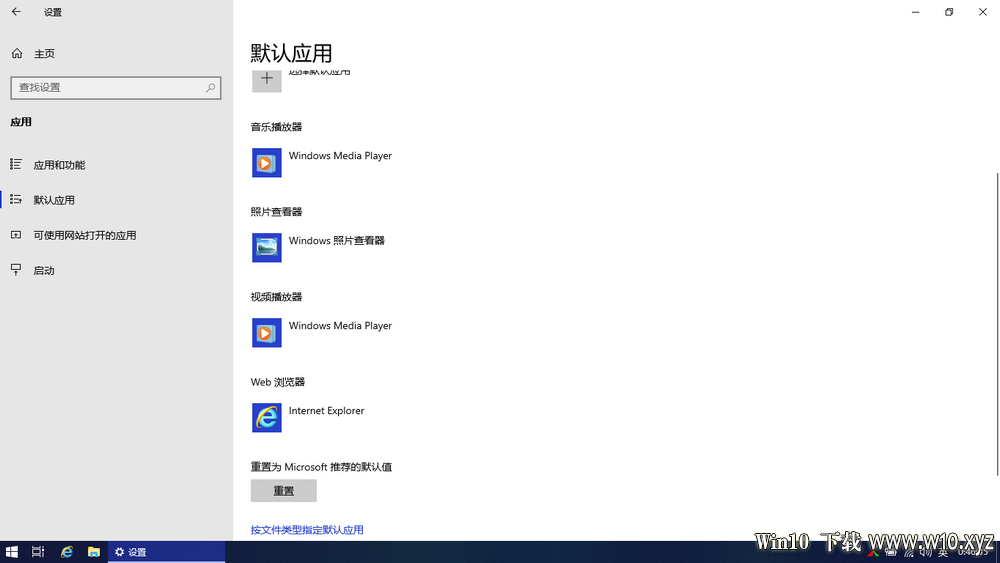Image resolution: width=1000 pixels, height=563 pixels.
Task: Click the Windows 照片查看器 icon
Action: (267, 247)
